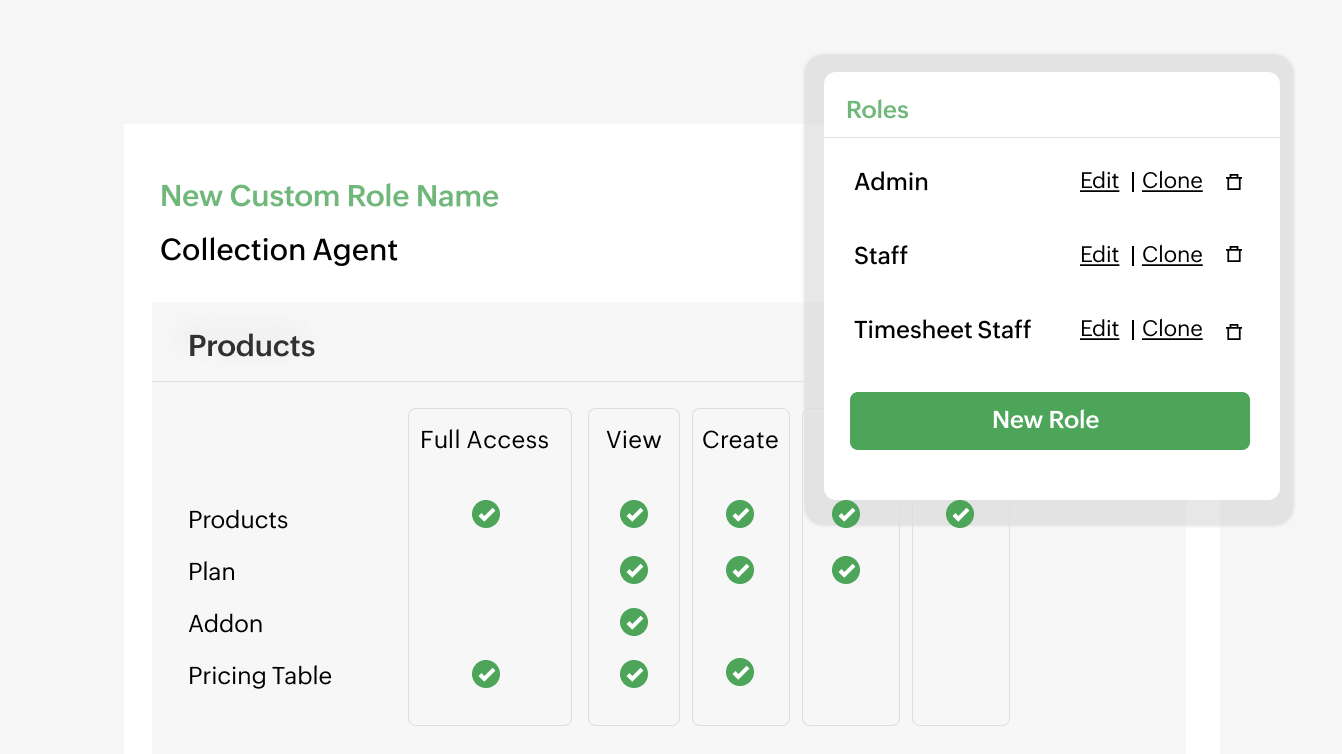This screenshot has height=754, width=1342.
Task: Delete the Staff role using the trash icon
Action: pos(1233,255)
